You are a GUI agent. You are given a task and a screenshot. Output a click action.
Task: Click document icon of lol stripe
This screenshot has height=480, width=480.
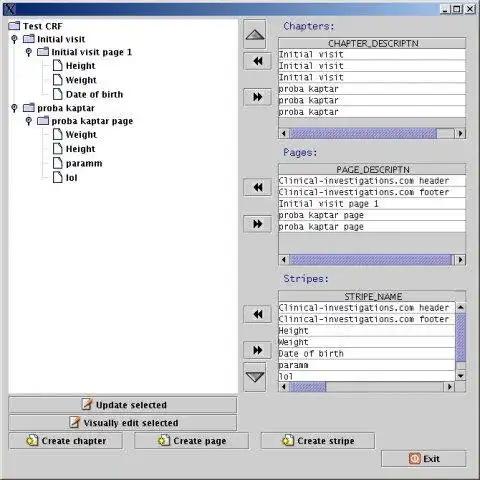(x=58, y=177)
